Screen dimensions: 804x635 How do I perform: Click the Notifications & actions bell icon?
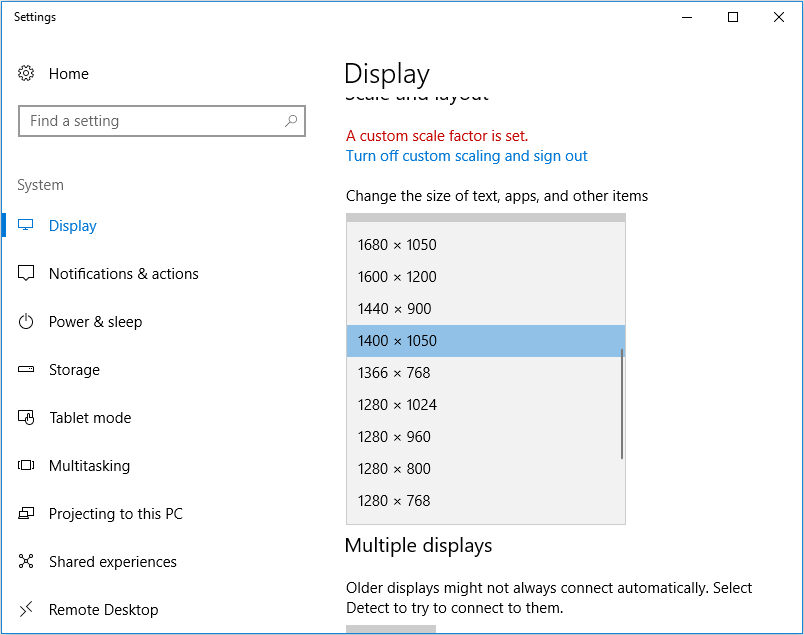27,273
